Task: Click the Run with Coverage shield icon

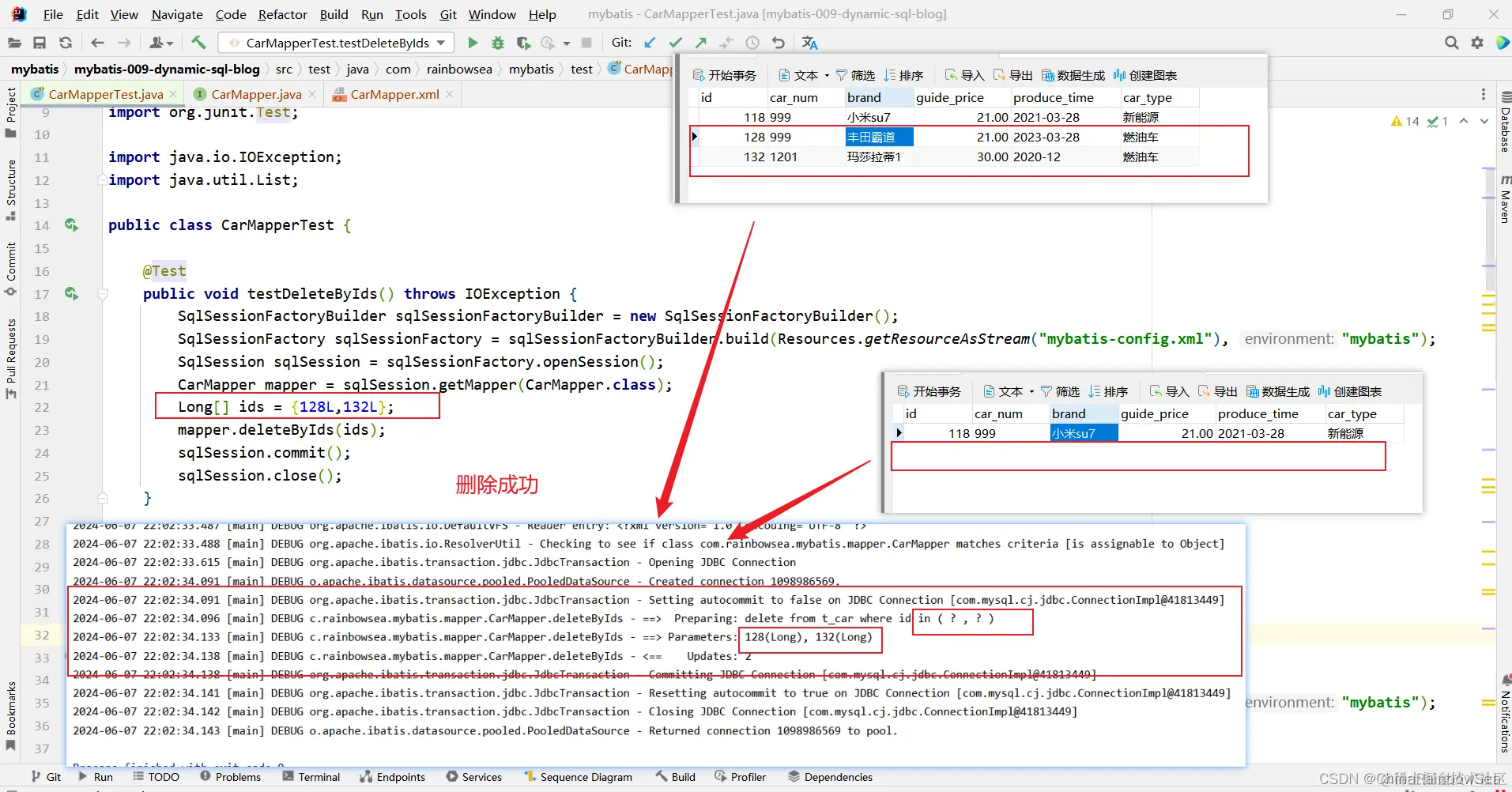Action: (x=522, y=43)
